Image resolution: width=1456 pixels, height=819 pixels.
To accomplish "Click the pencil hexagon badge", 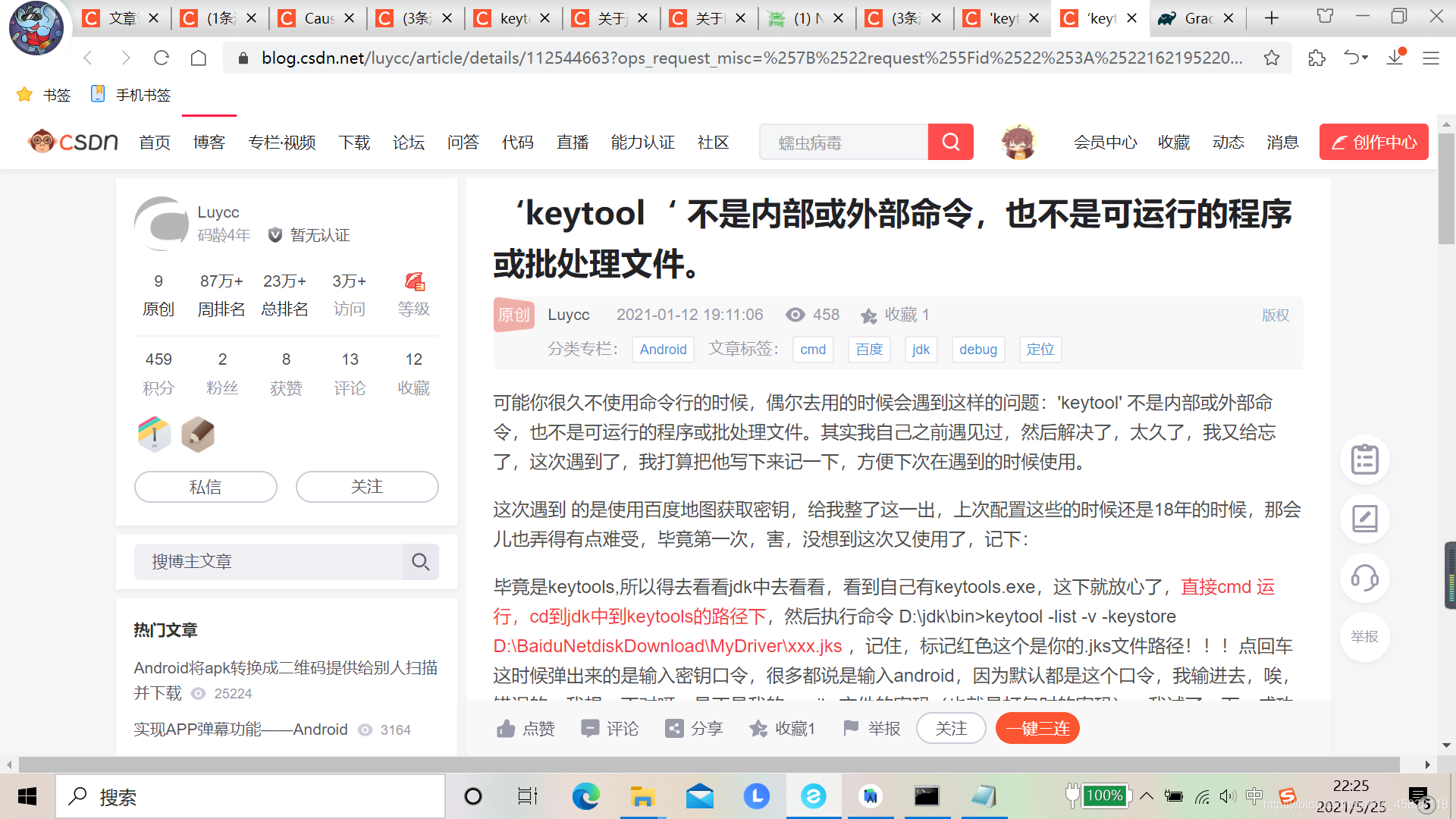I will point(198,435).
